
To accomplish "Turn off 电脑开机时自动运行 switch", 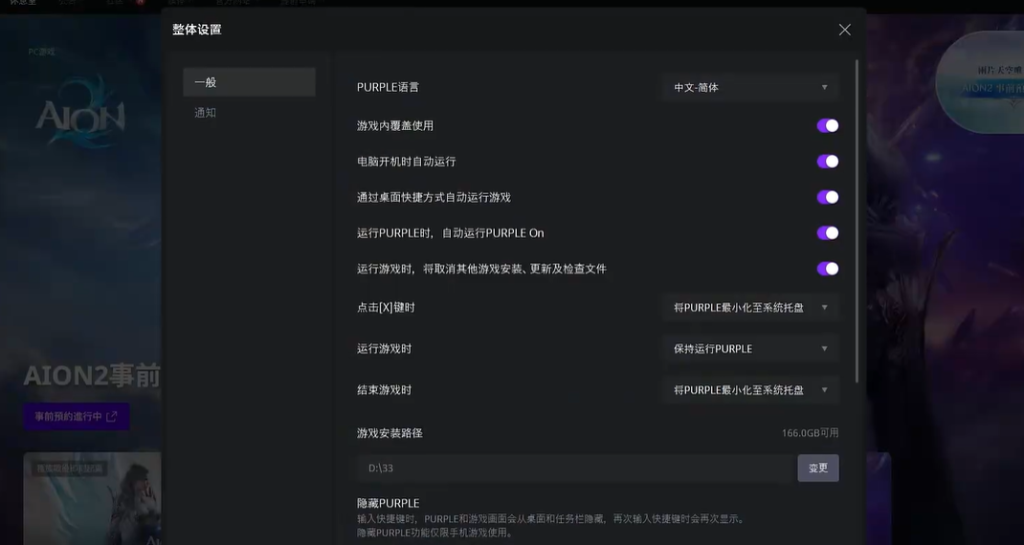I will (x=827, y=162).
